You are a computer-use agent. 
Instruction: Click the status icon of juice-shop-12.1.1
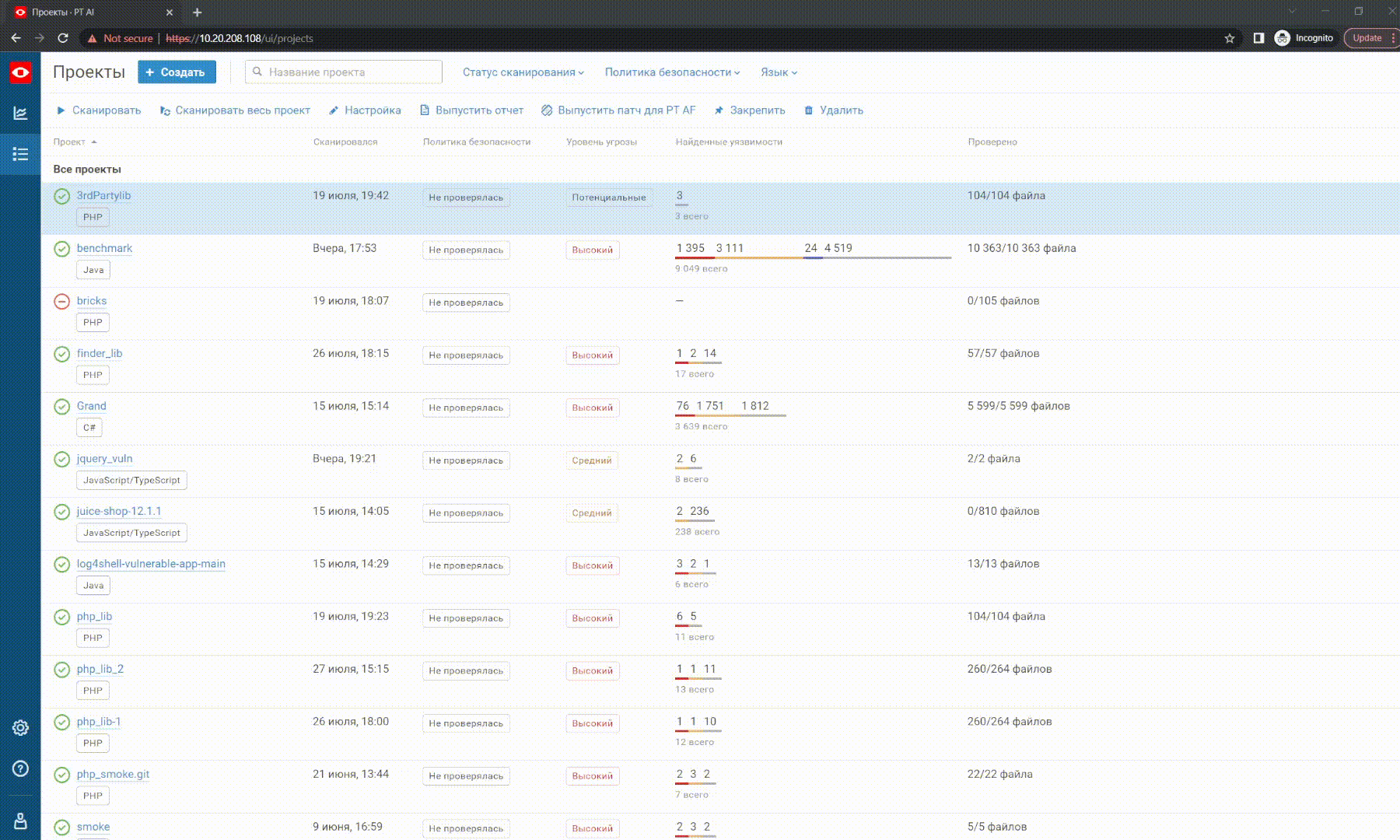coord(62,512)
